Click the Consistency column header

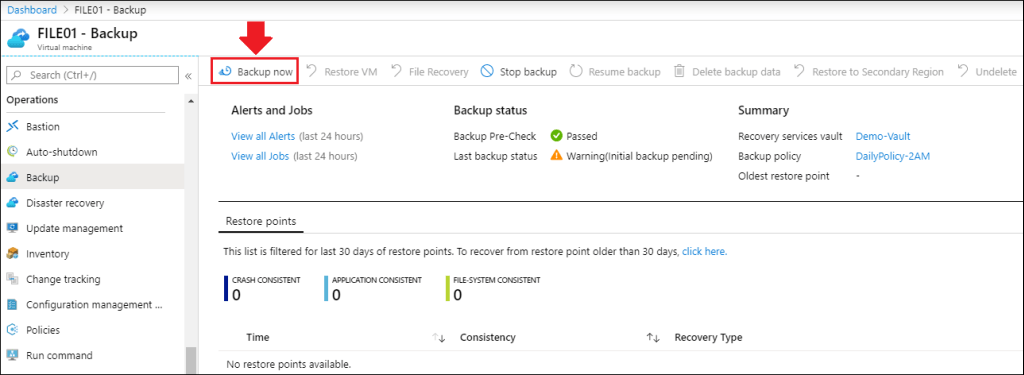[488, 338]
